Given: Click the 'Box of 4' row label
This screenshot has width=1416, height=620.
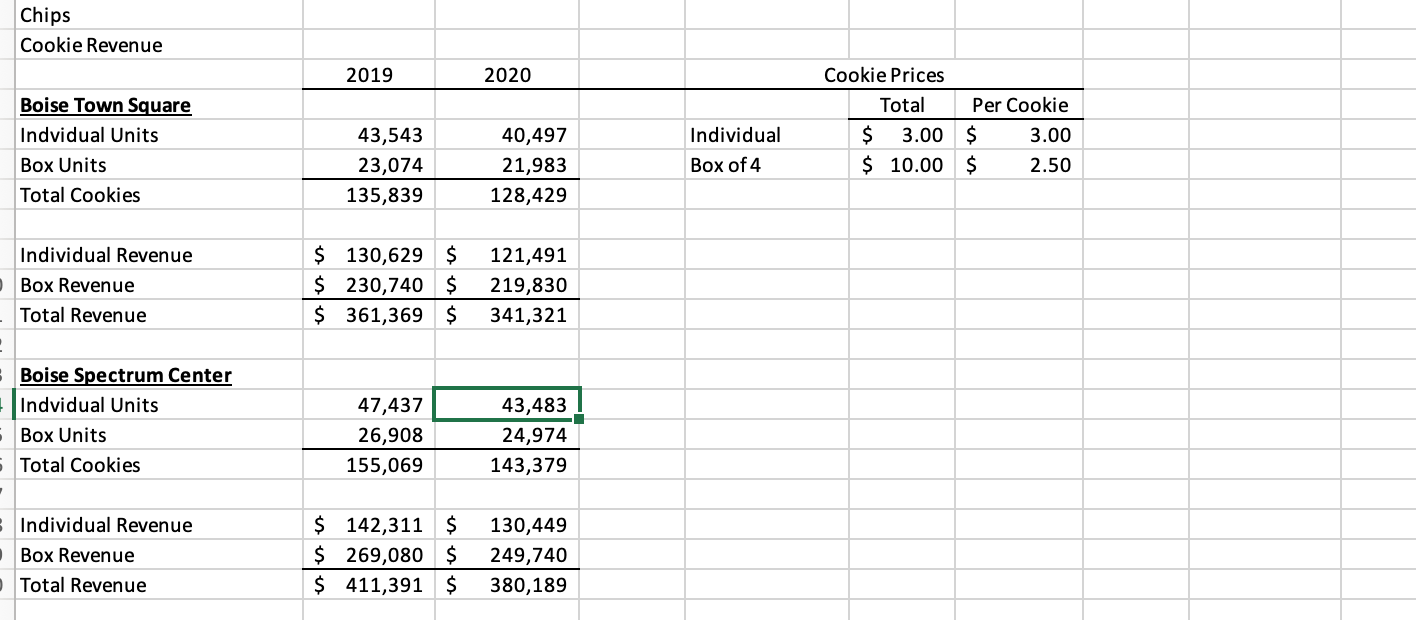Looking at the screenshot, I should (766, 165).
